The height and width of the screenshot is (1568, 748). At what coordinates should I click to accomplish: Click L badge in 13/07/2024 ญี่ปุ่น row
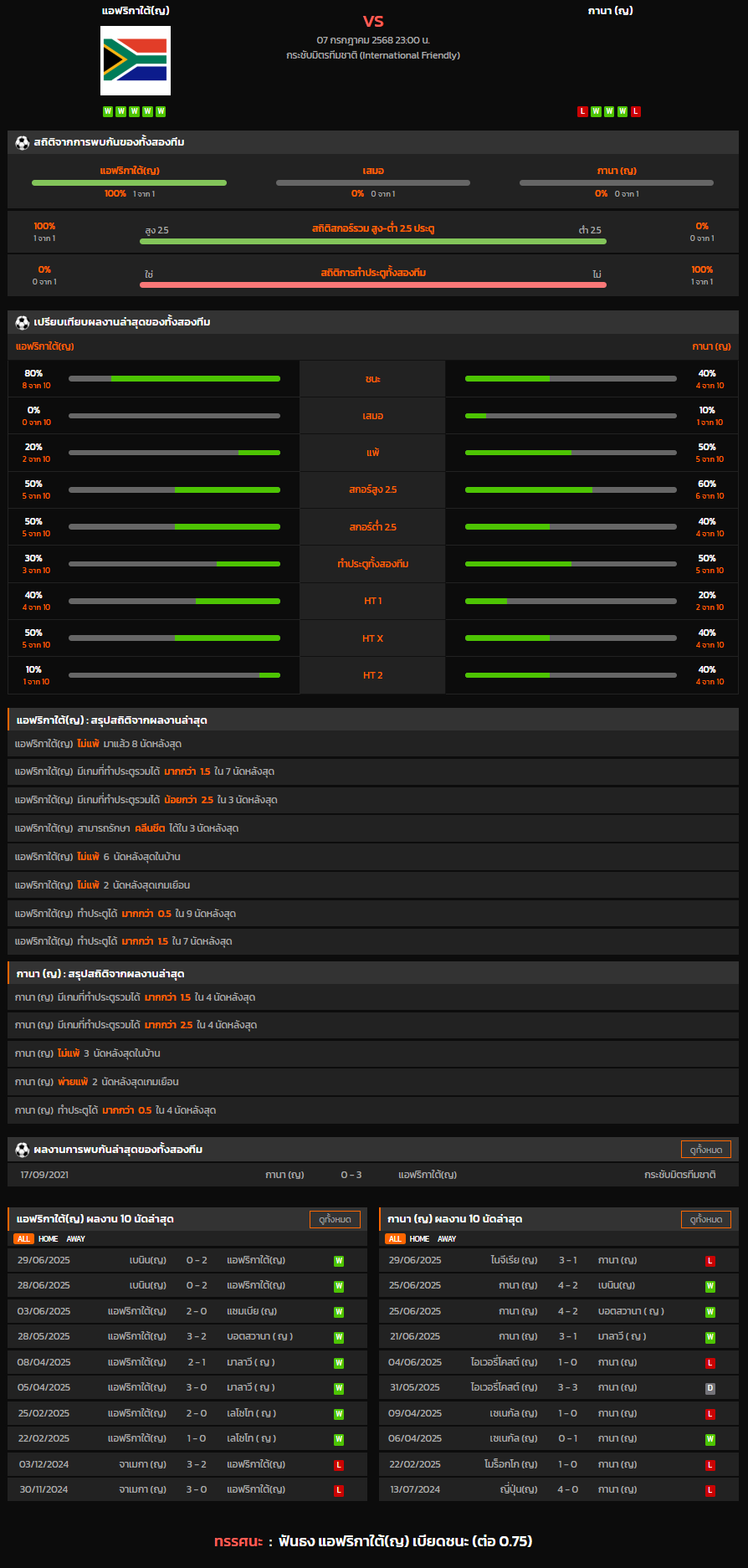click(710, 1490)
